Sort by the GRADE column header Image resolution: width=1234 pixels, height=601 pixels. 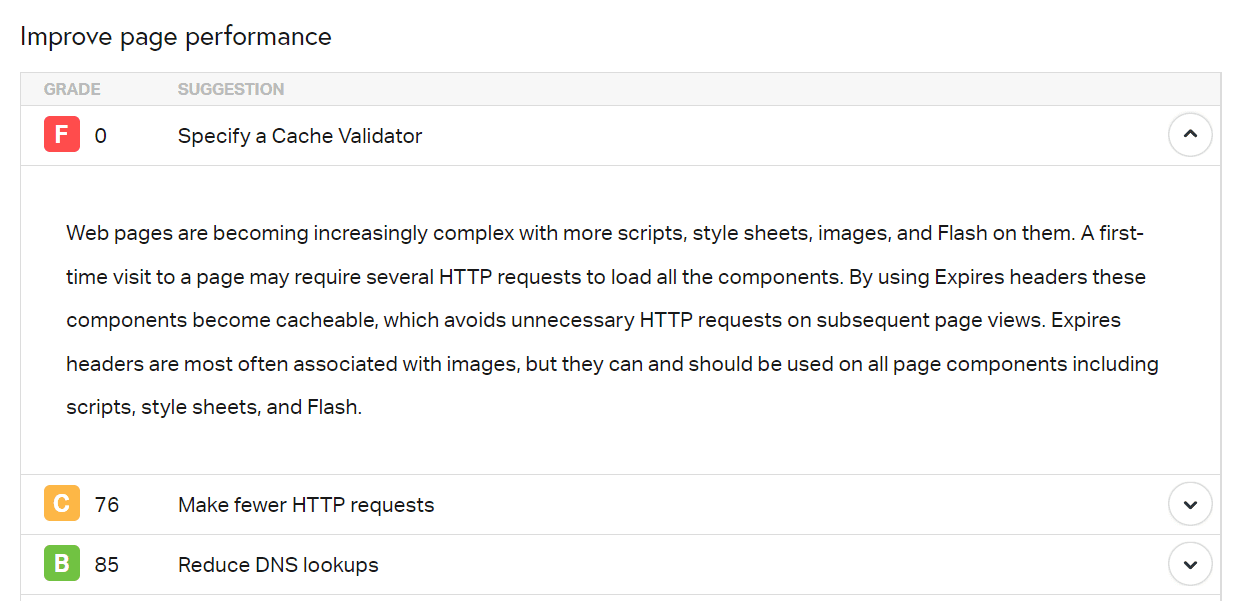(x=72, y=89)
